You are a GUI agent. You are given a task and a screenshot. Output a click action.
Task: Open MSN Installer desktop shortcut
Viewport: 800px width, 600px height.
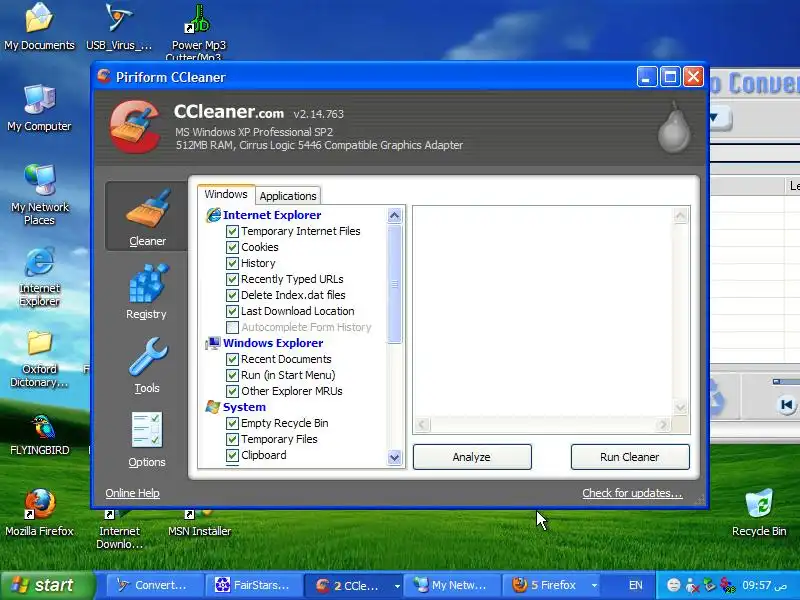[199, 523]
